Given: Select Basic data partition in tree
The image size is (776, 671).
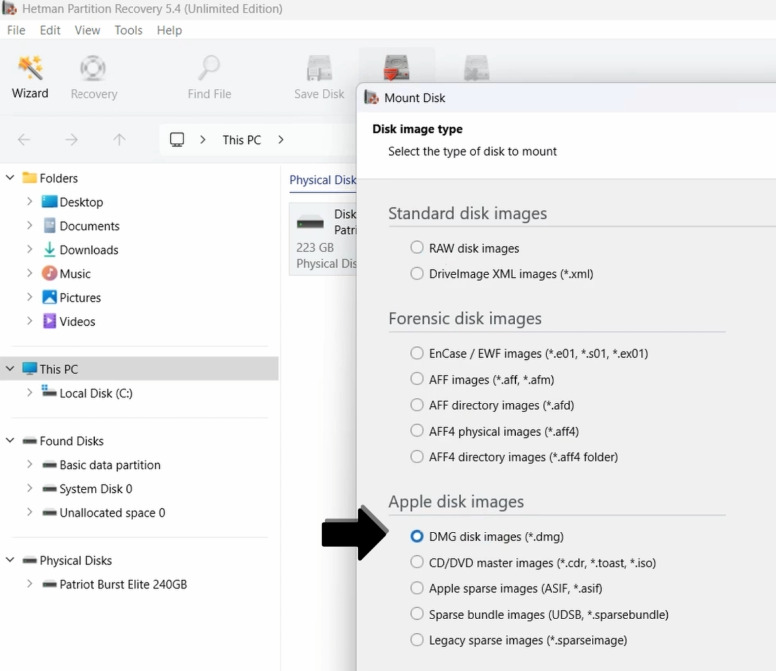Looking at the screenshot, I should coord(110,465).
